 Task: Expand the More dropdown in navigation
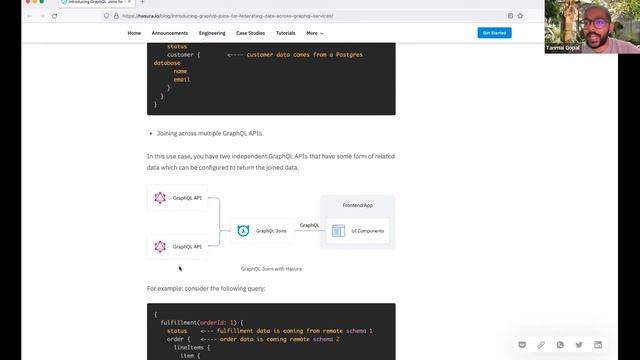[315, 33]
